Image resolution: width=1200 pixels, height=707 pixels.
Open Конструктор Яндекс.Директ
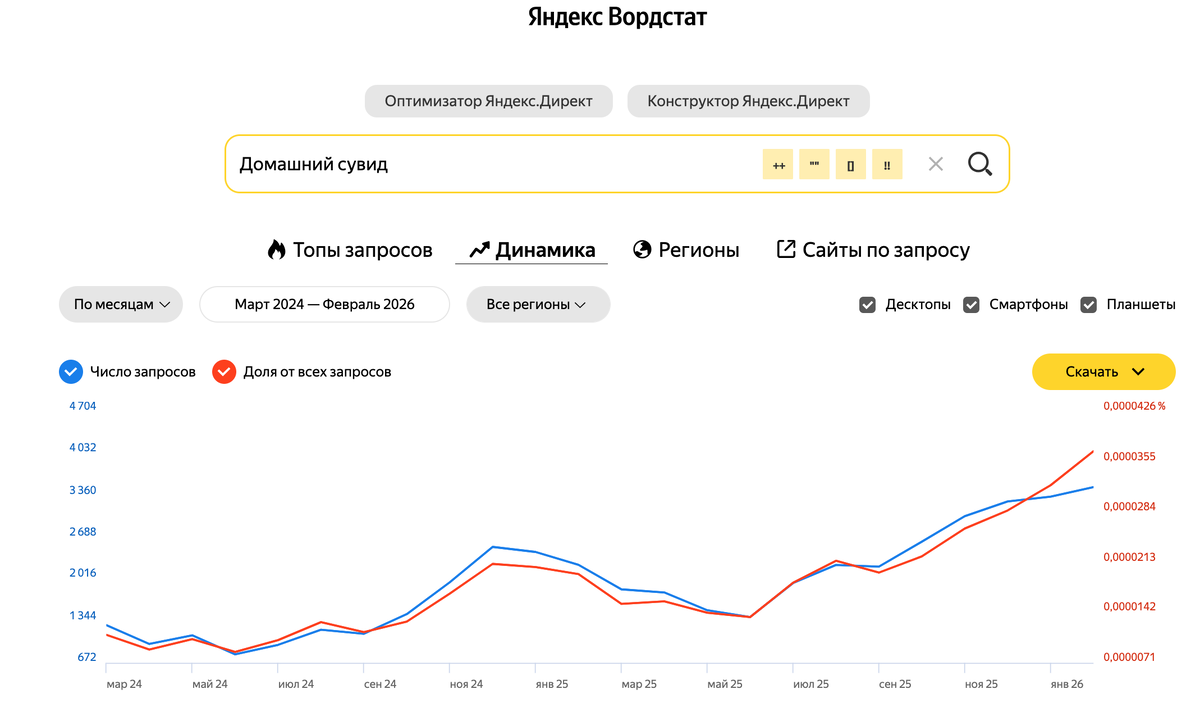point(749,101)
